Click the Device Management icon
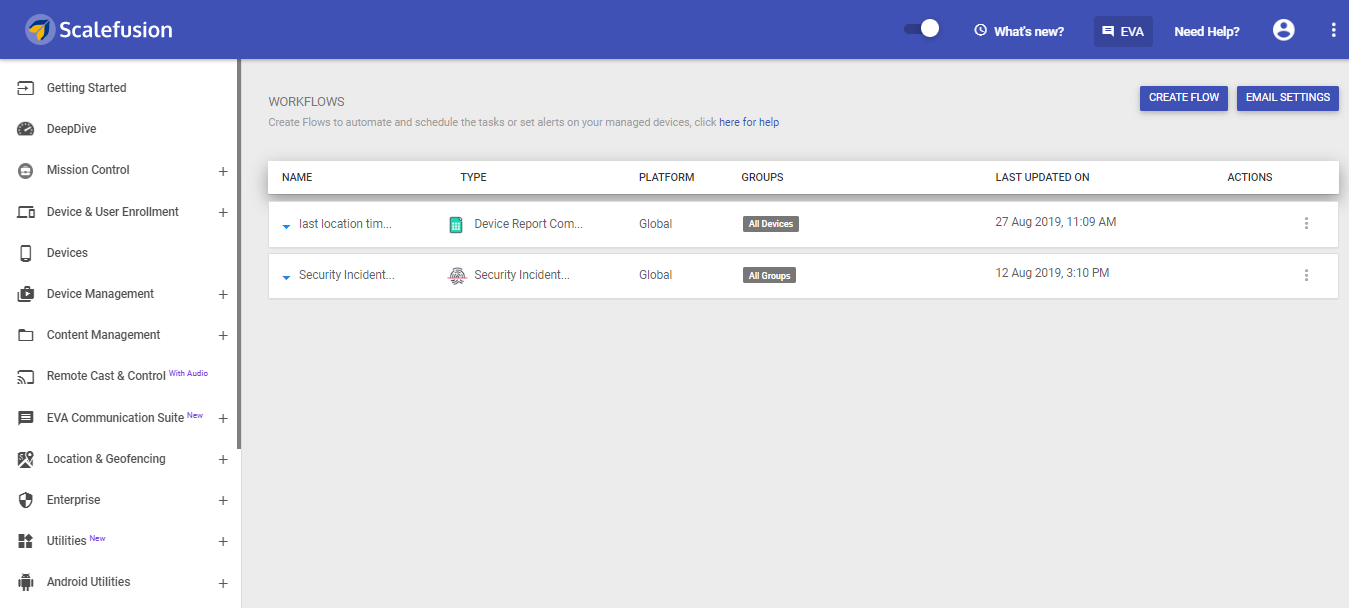The image size is (1349, 608). tap(26, 294)
